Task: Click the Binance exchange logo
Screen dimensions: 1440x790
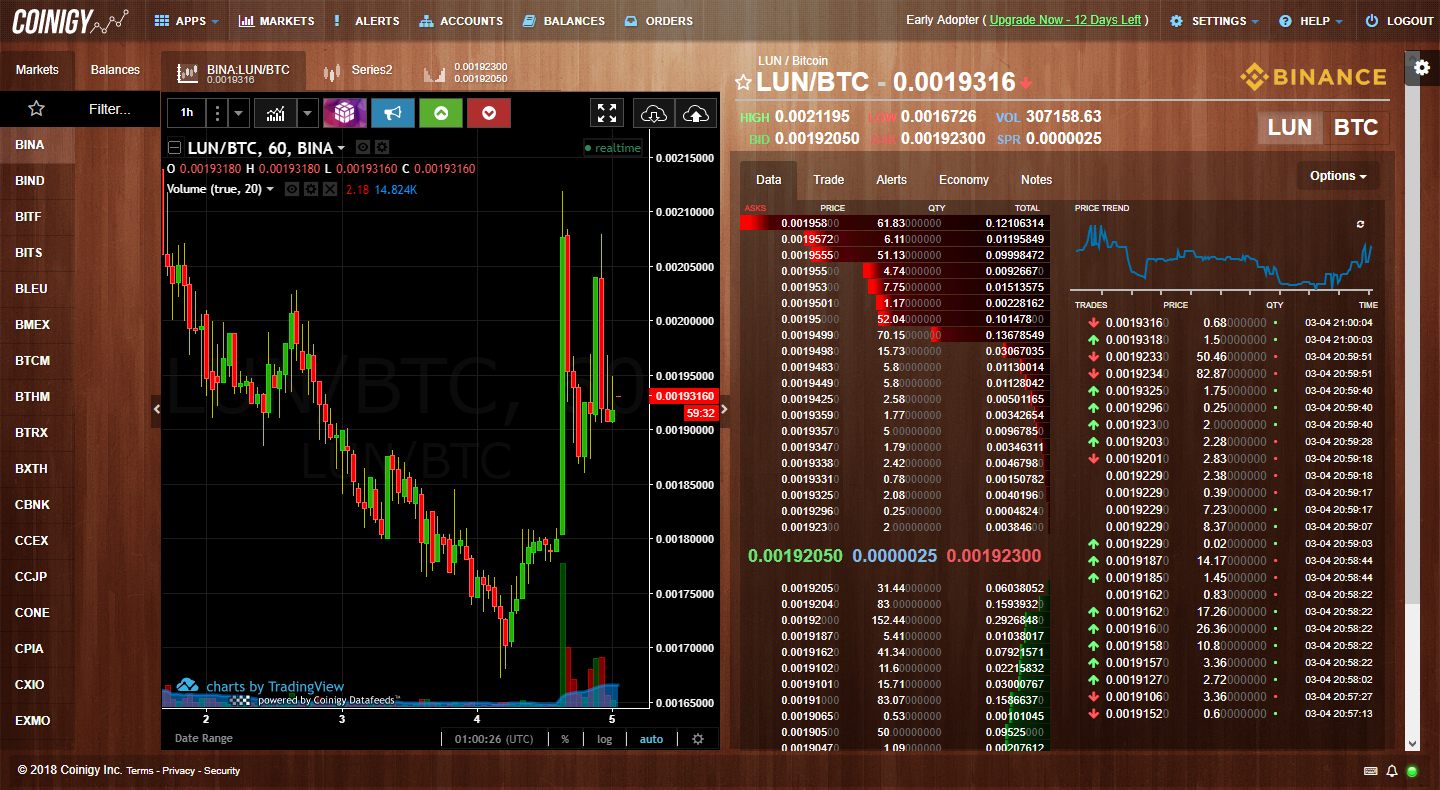Action: [1313, 76]
